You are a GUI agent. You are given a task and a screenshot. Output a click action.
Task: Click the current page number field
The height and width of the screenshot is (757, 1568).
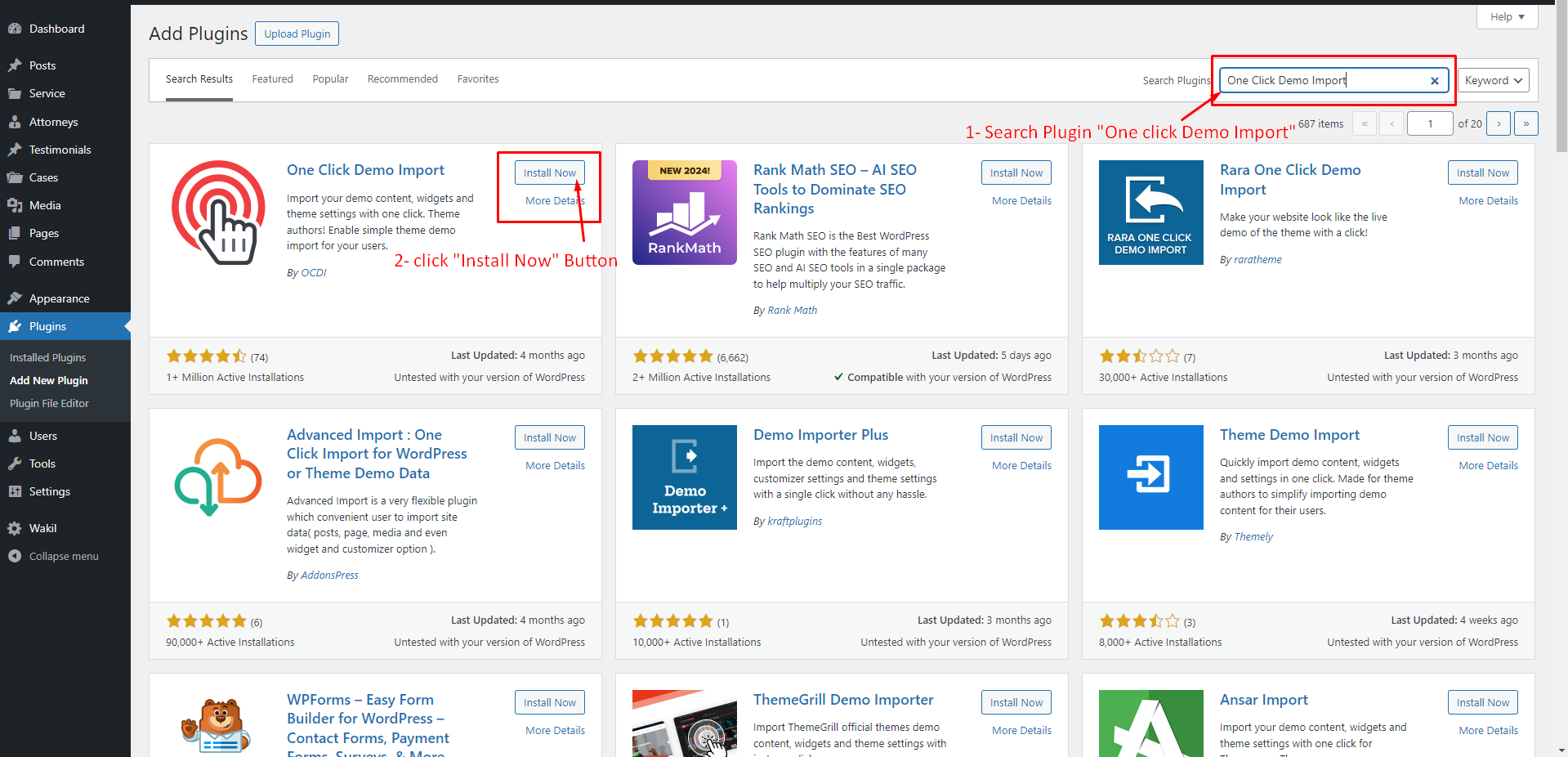(1429, 123)
